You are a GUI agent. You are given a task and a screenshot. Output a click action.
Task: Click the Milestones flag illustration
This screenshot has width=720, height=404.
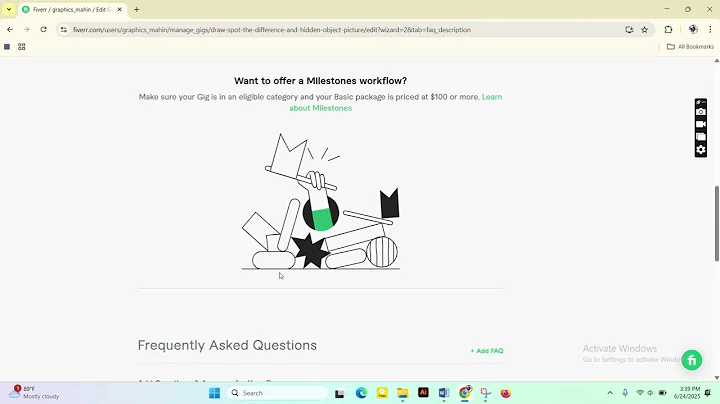[321, 202]
